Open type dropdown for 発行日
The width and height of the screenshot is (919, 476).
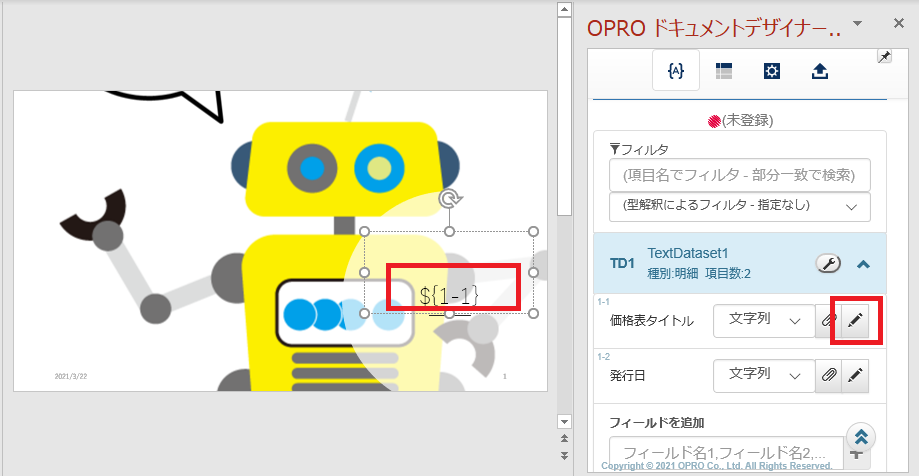(764, 376)
